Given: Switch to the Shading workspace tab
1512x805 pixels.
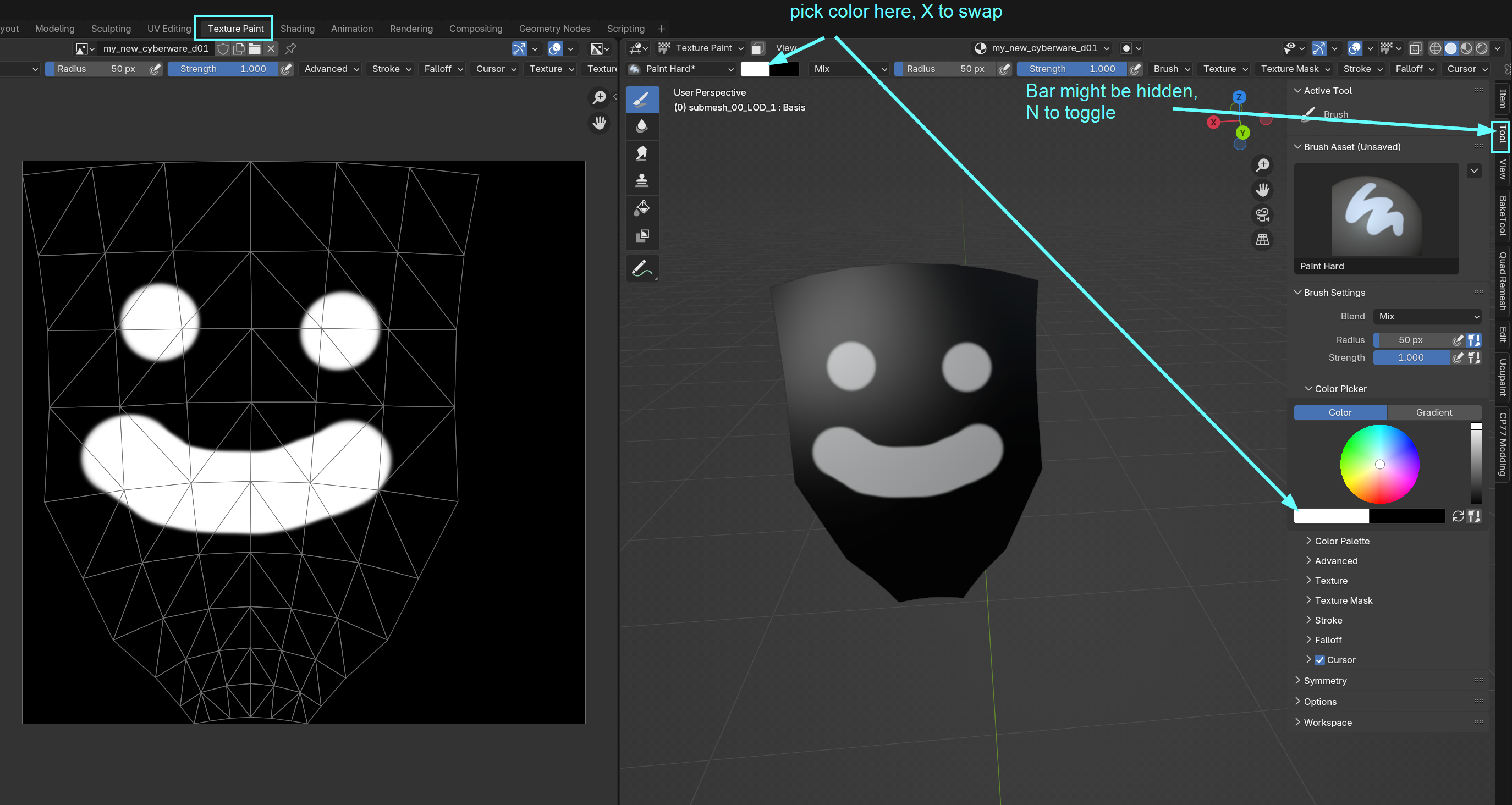Looking at the screenshot, I should (297, 29).
